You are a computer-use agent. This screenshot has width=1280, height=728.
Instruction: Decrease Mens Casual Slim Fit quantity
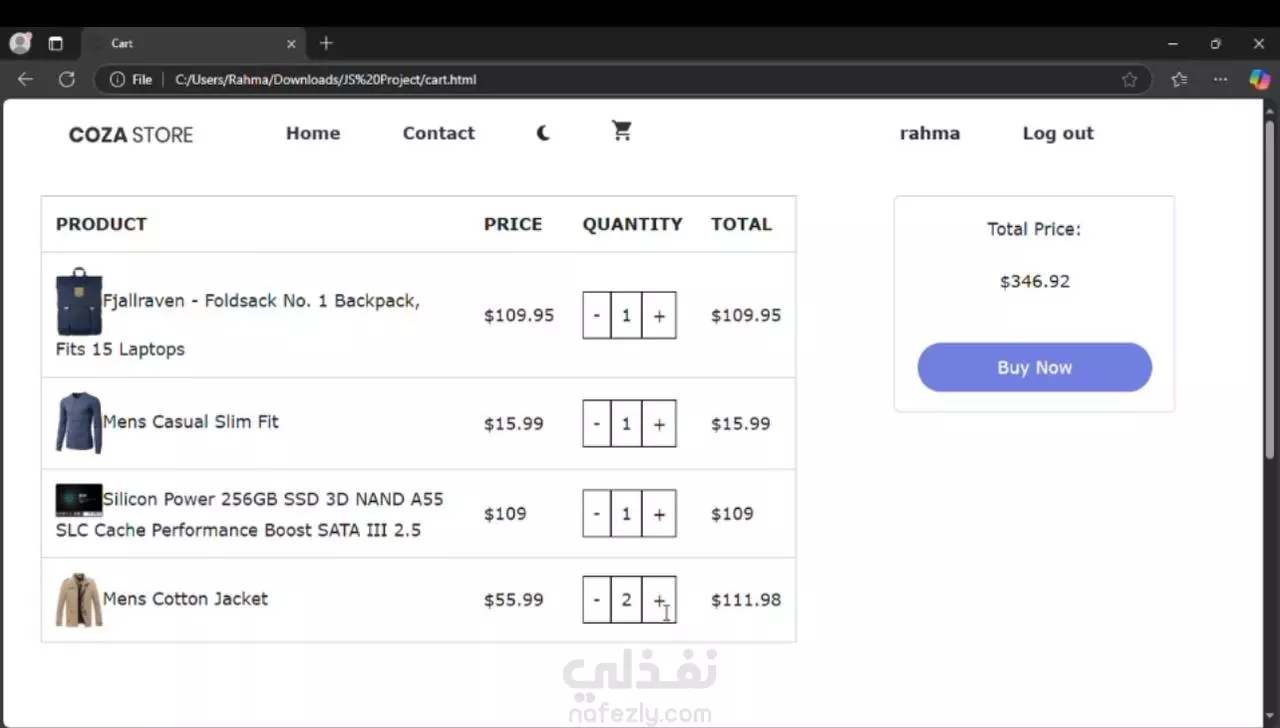pyautogui.click(x=597, y=423)
